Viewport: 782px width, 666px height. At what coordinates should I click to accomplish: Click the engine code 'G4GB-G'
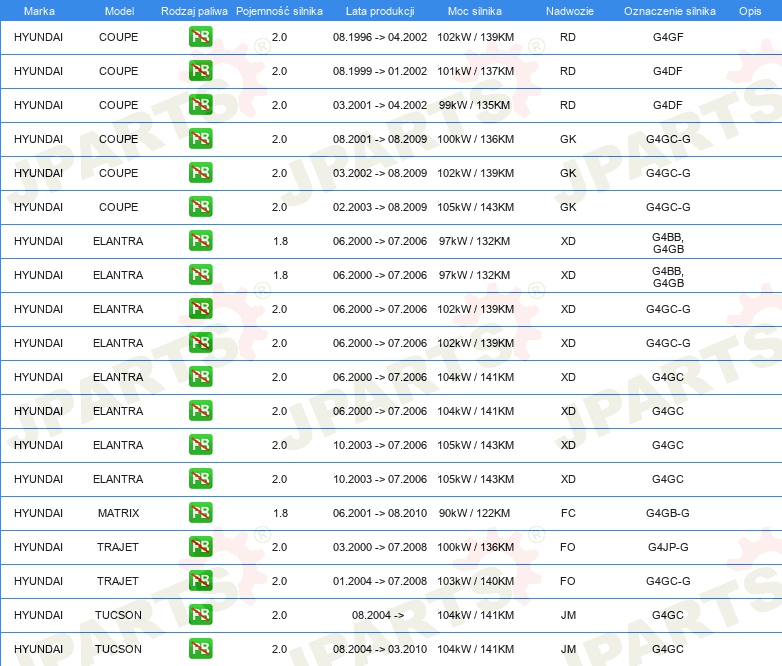668,513
